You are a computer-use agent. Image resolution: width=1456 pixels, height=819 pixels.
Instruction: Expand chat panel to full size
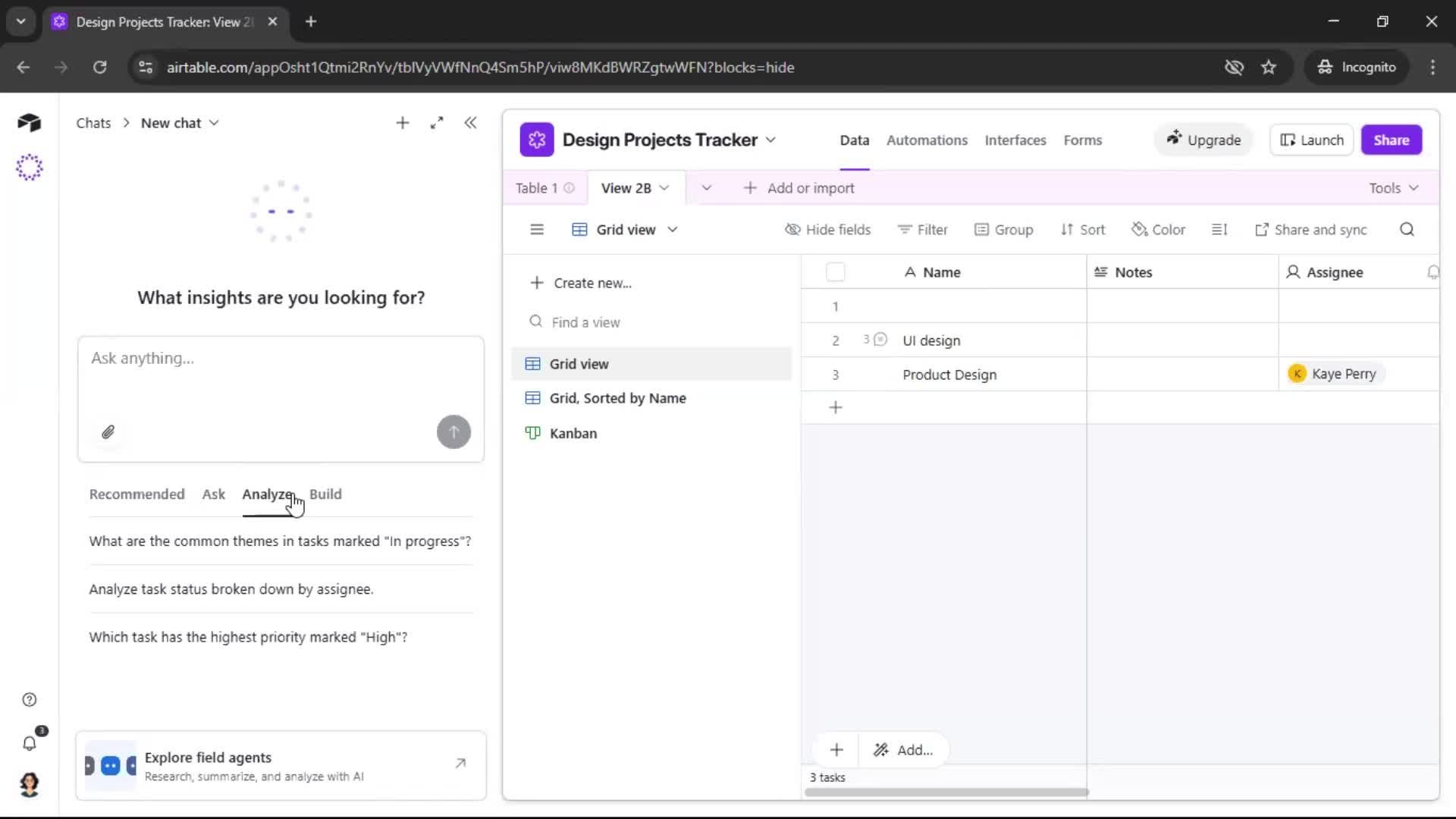point(437,123)
